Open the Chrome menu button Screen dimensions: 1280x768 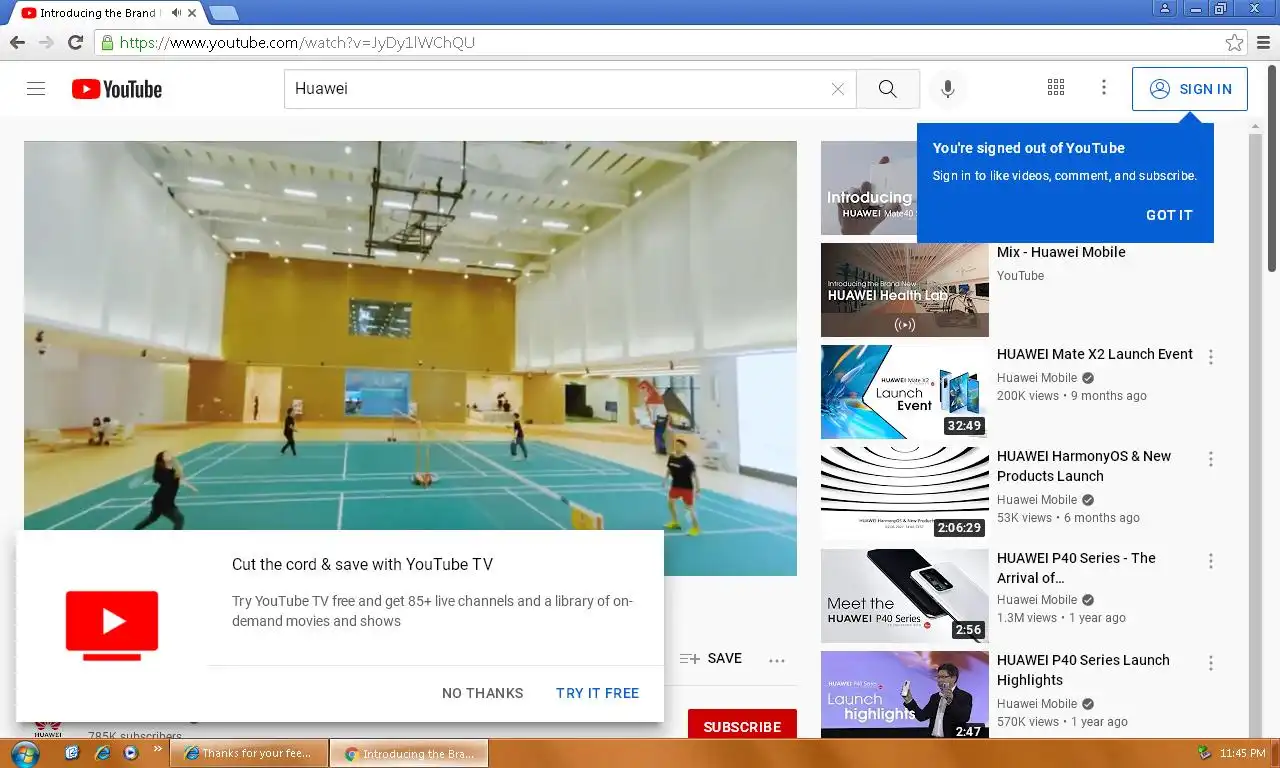tap(1264, 43)
